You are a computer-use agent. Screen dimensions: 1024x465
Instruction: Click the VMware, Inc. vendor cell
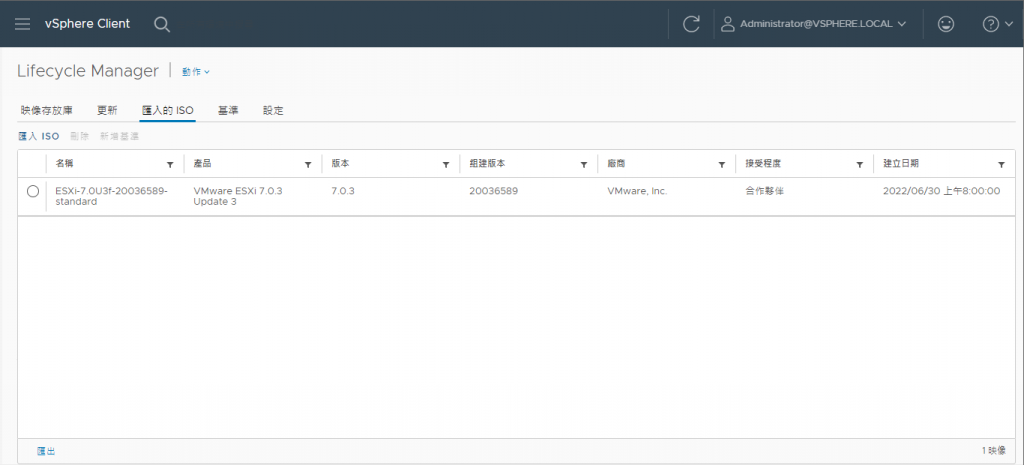coord(637,191)
